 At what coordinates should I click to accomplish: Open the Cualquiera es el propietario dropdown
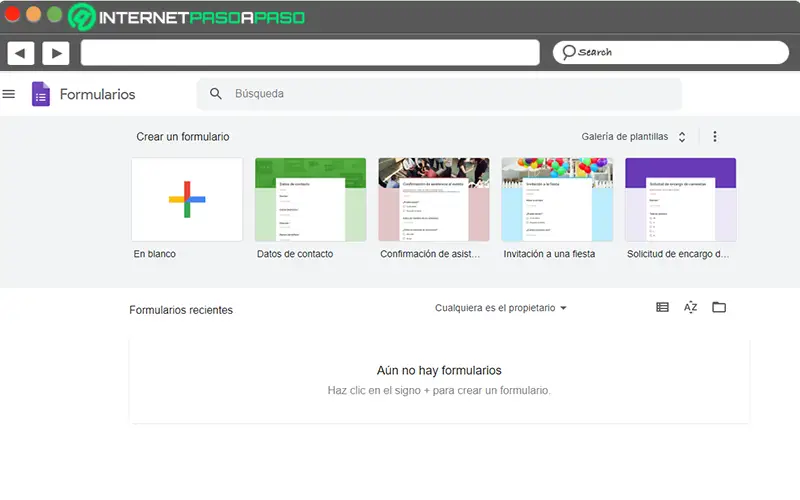point(501,308)
